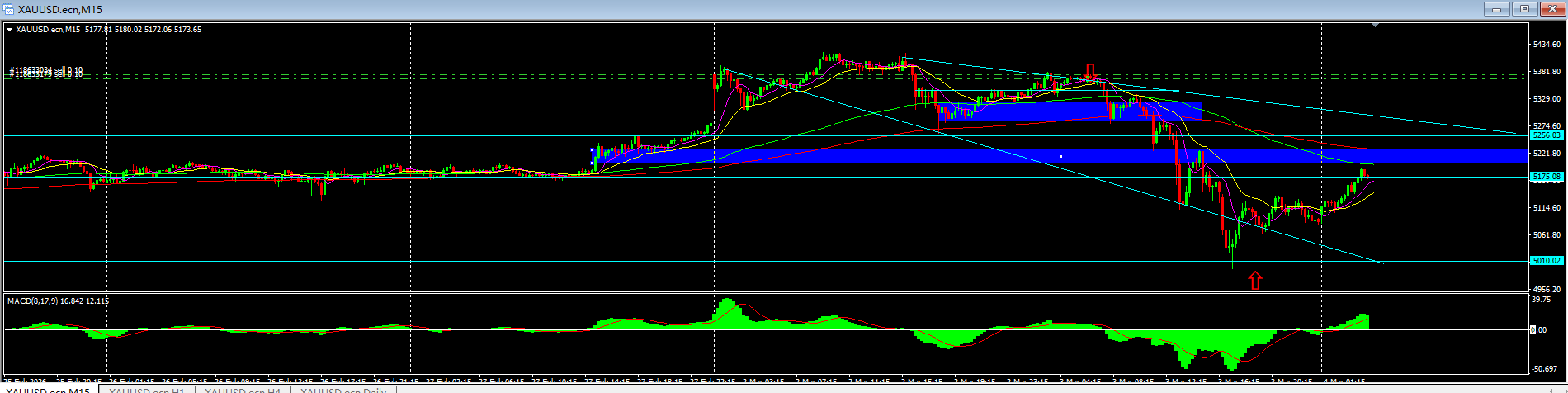Click the 5256.03 horizontal line price label

point(1546,135)
